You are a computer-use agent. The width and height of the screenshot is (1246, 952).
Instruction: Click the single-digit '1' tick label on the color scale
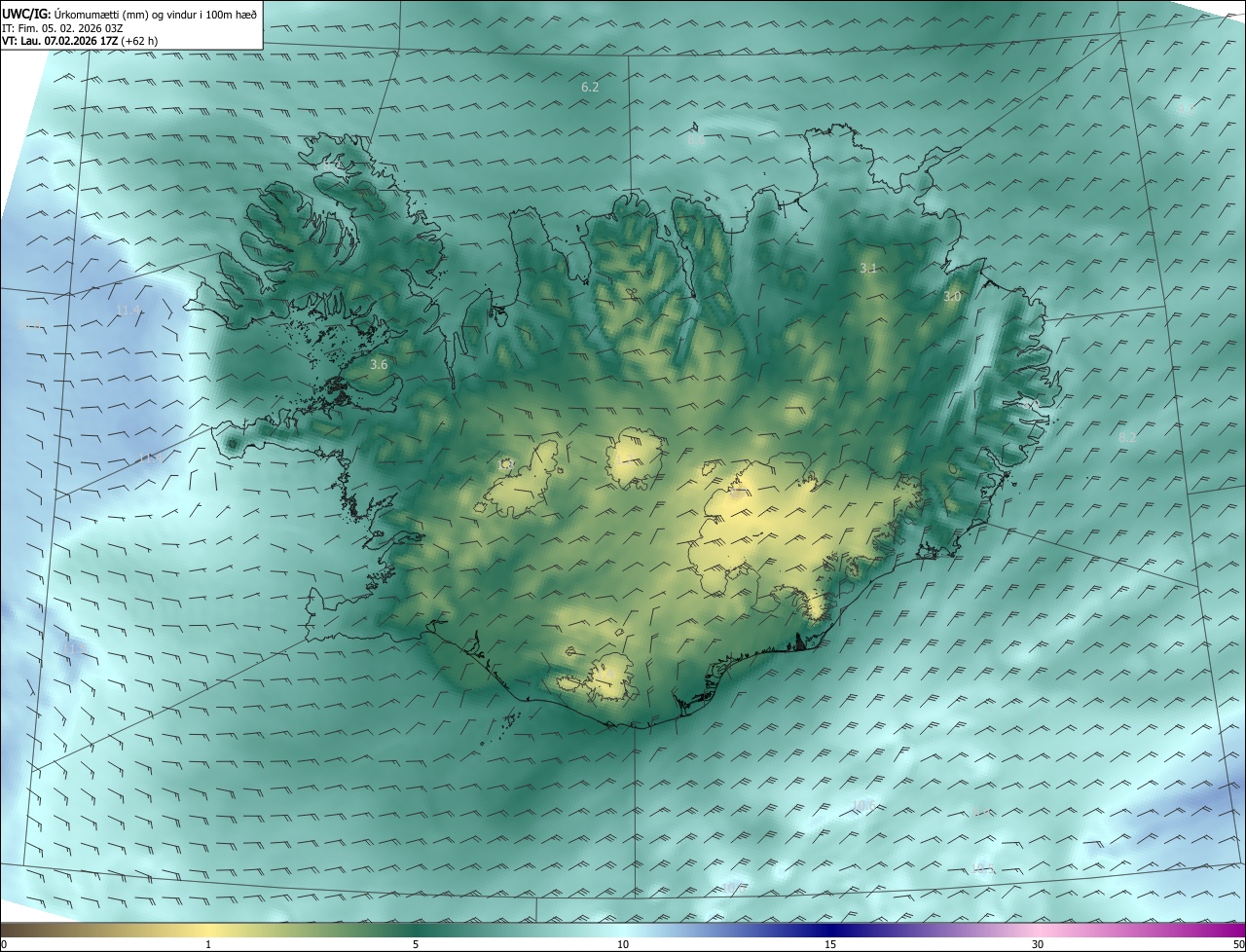pyautogui.click(x=208, y=945)
